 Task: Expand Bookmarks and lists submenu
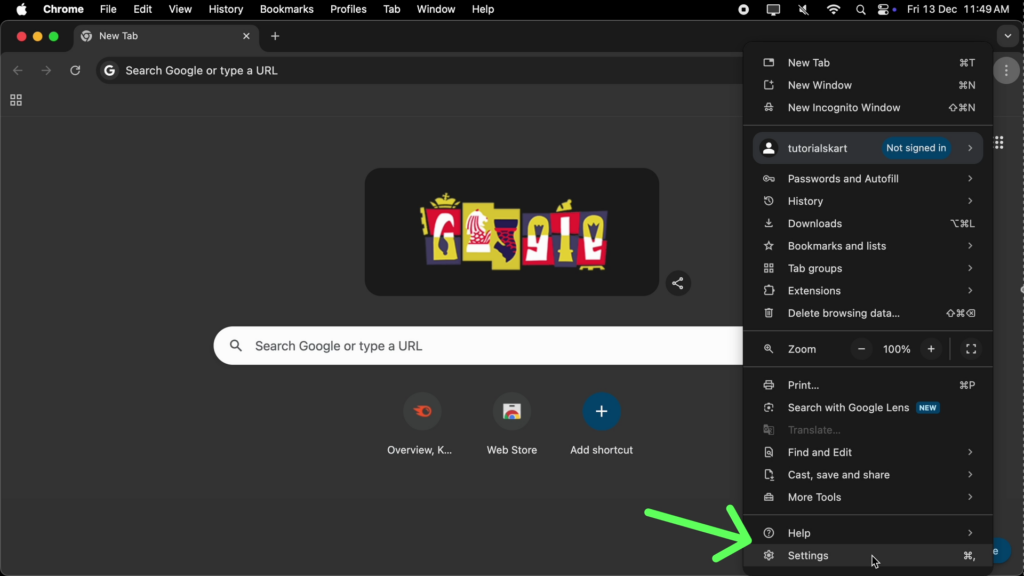(868, 246)
